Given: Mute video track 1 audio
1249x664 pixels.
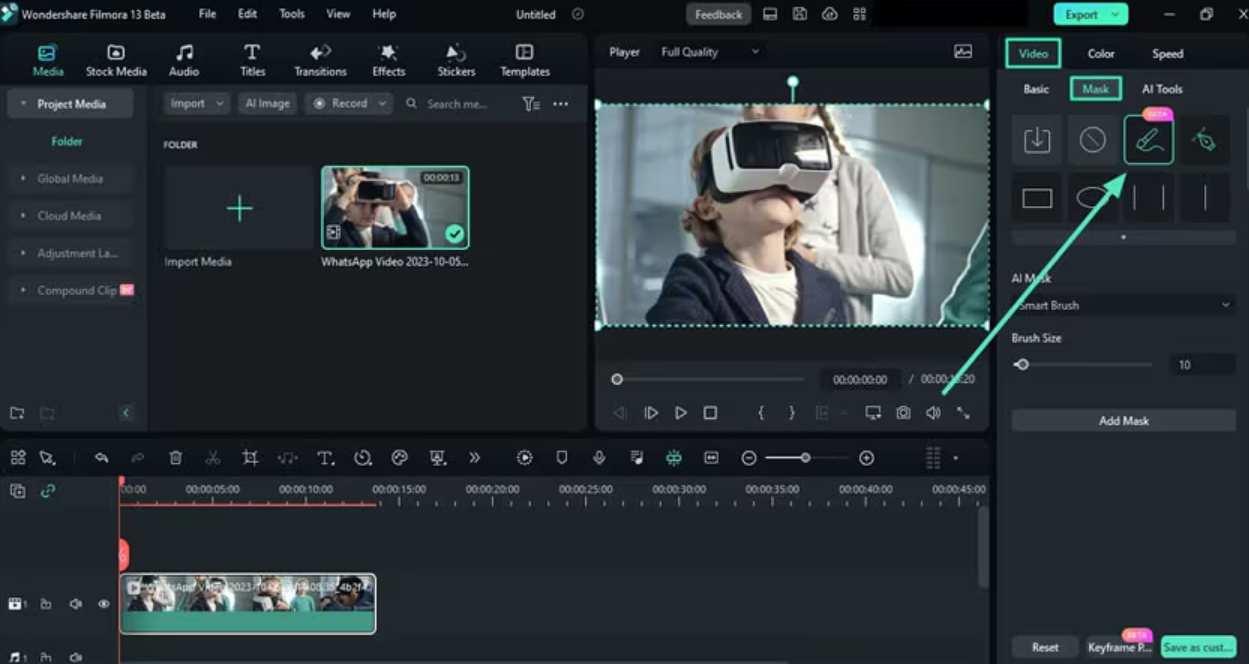Looking at the screenshot, I should pos(75,604).
